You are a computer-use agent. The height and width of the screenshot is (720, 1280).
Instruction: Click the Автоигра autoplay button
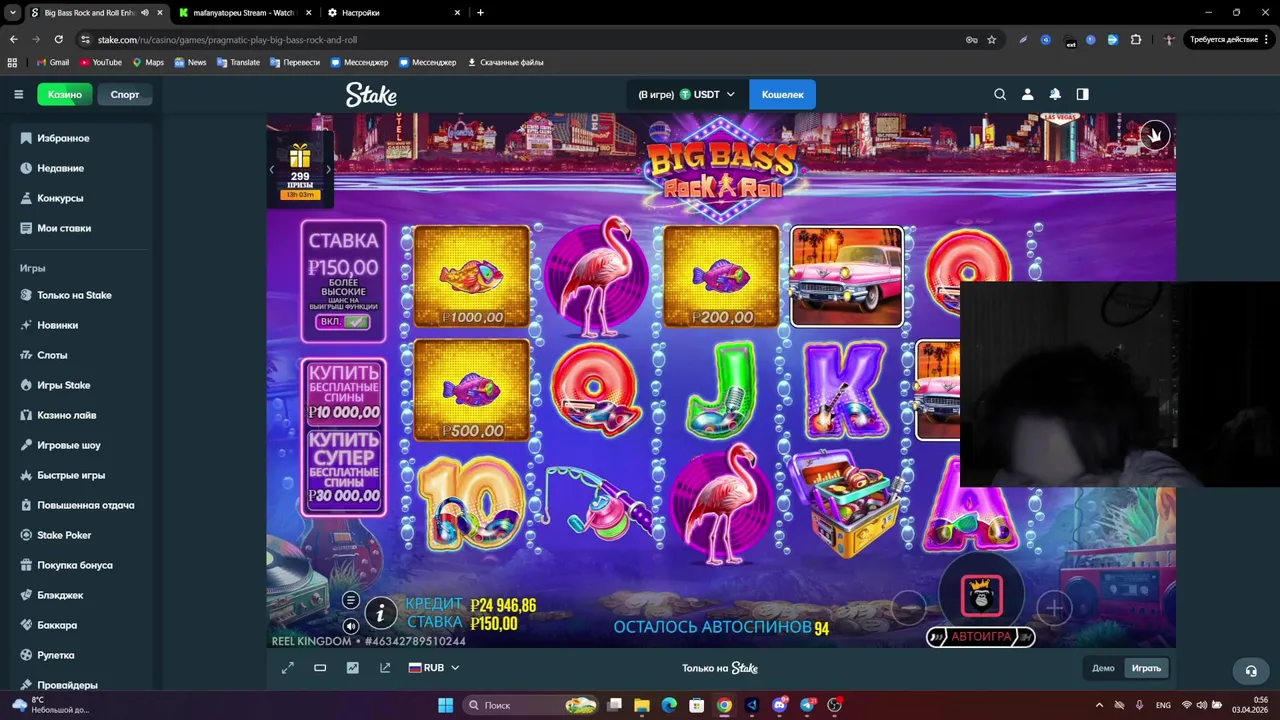click(981, 637)
